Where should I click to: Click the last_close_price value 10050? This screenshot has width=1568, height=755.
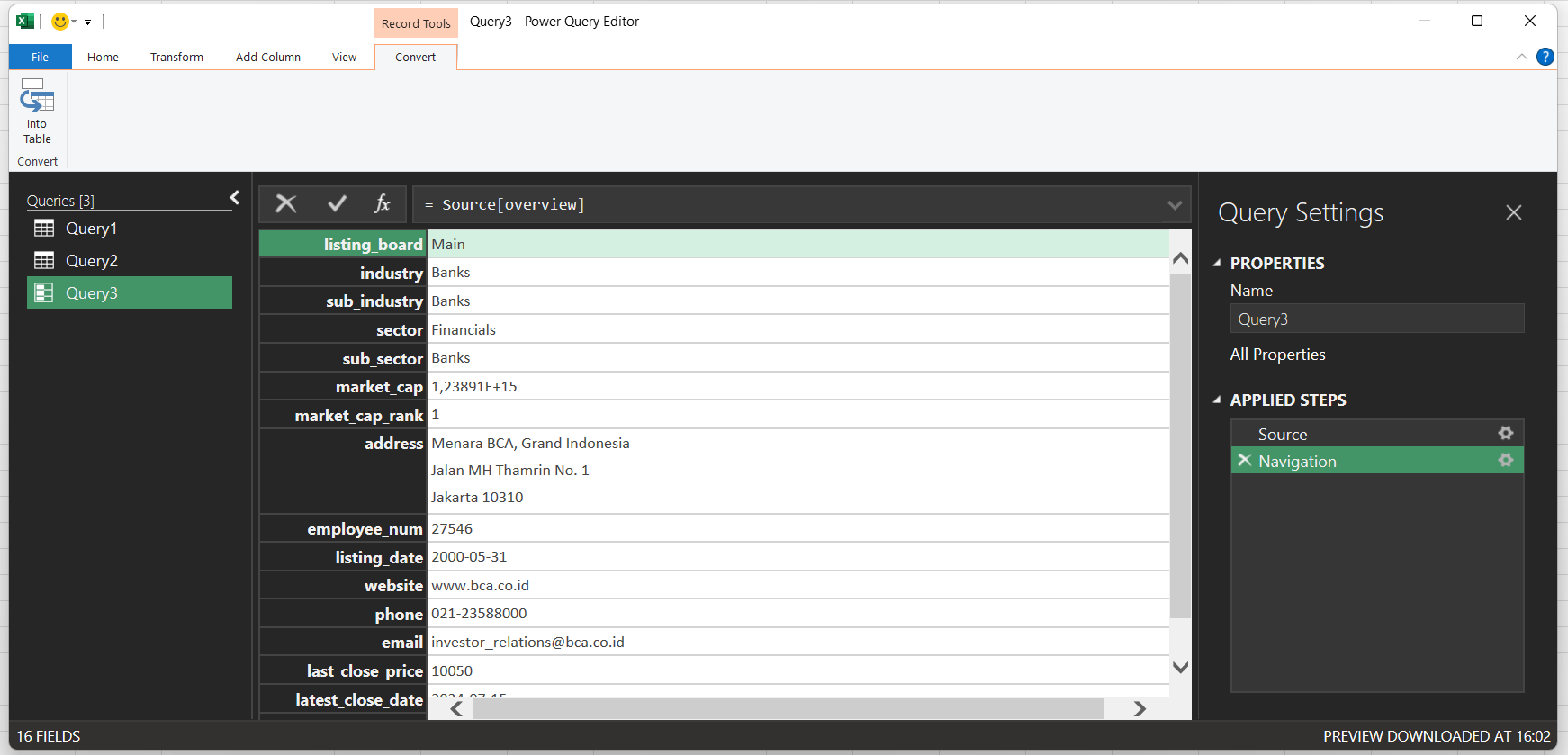point(452,670)
